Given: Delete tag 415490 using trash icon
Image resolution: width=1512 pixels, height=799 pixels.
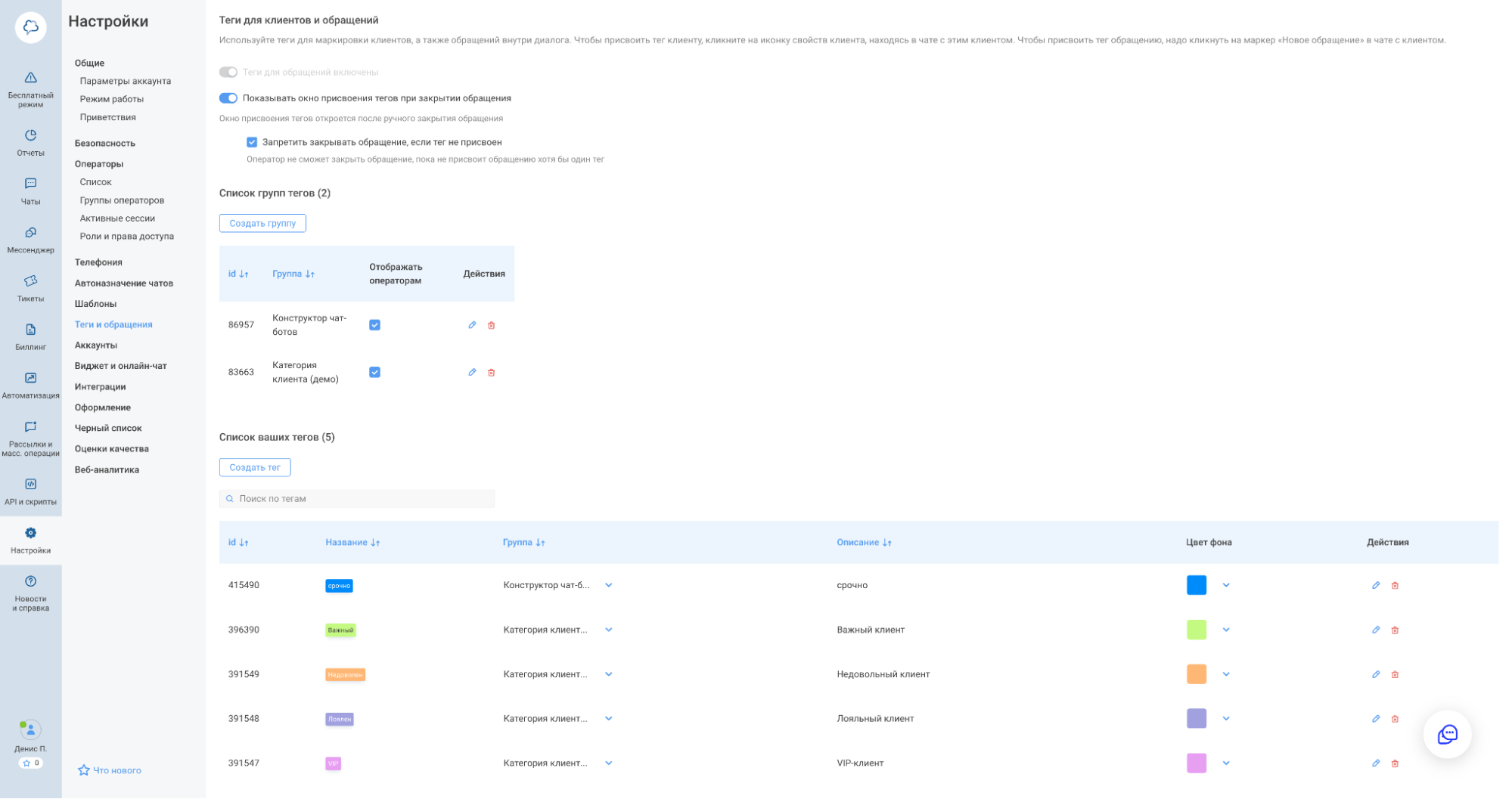Looking at the screenshot, I should coord(1396,586).
